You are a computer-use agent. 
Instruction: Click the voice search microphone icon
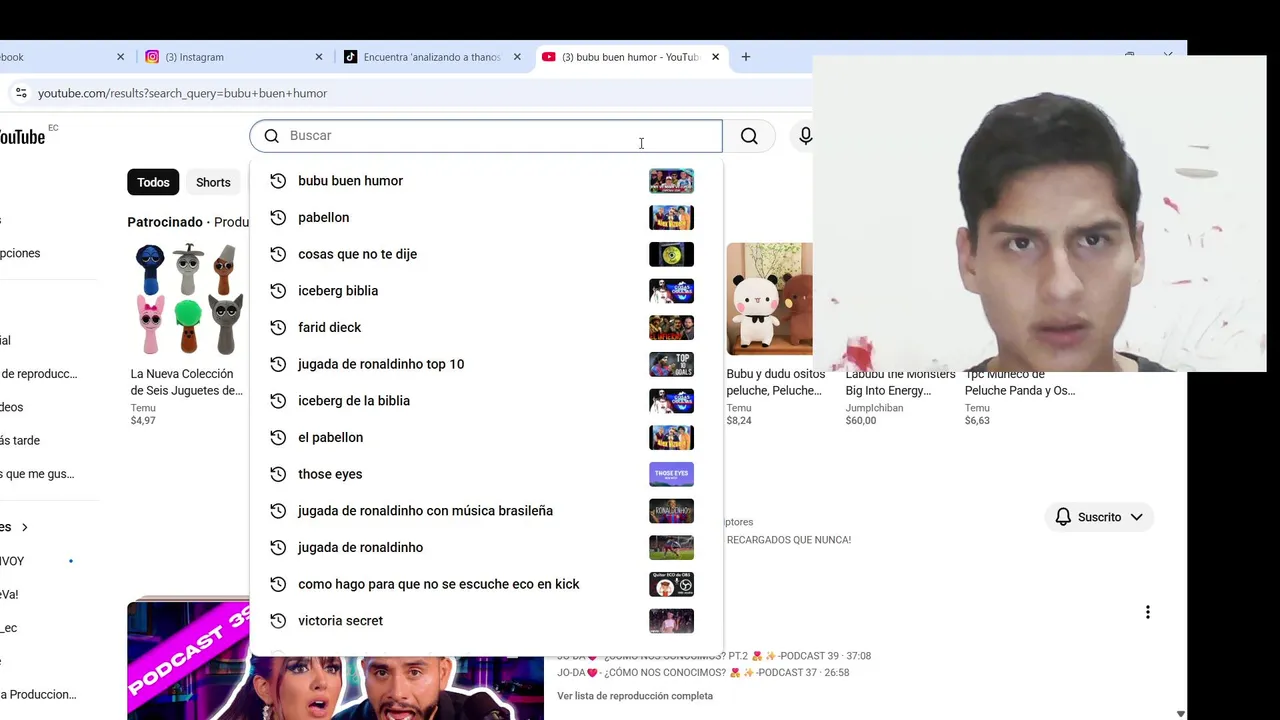tap(805, 136)
